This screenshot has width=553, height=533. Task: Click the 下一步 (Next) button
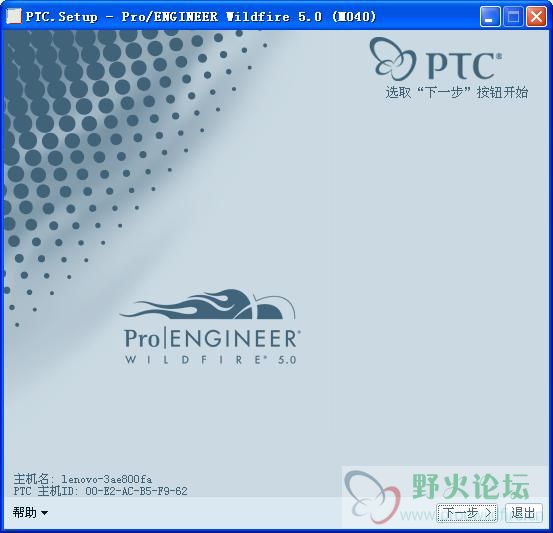pyautogui.click(x=467, y=513)
